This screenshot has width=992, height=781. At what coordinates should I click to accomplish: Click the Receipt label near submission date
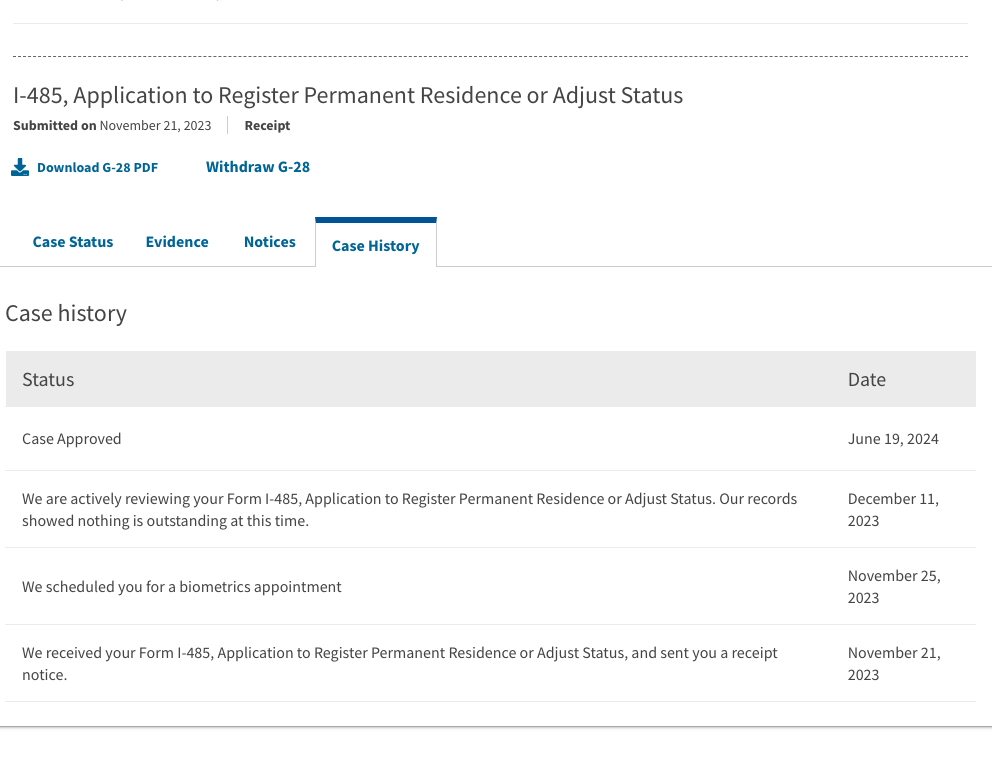[x=267, y=126]
